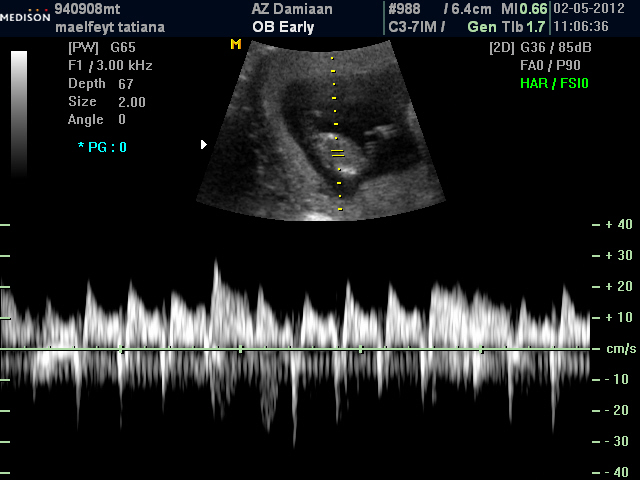Click the Depth 67 parameter

[101, 84]
